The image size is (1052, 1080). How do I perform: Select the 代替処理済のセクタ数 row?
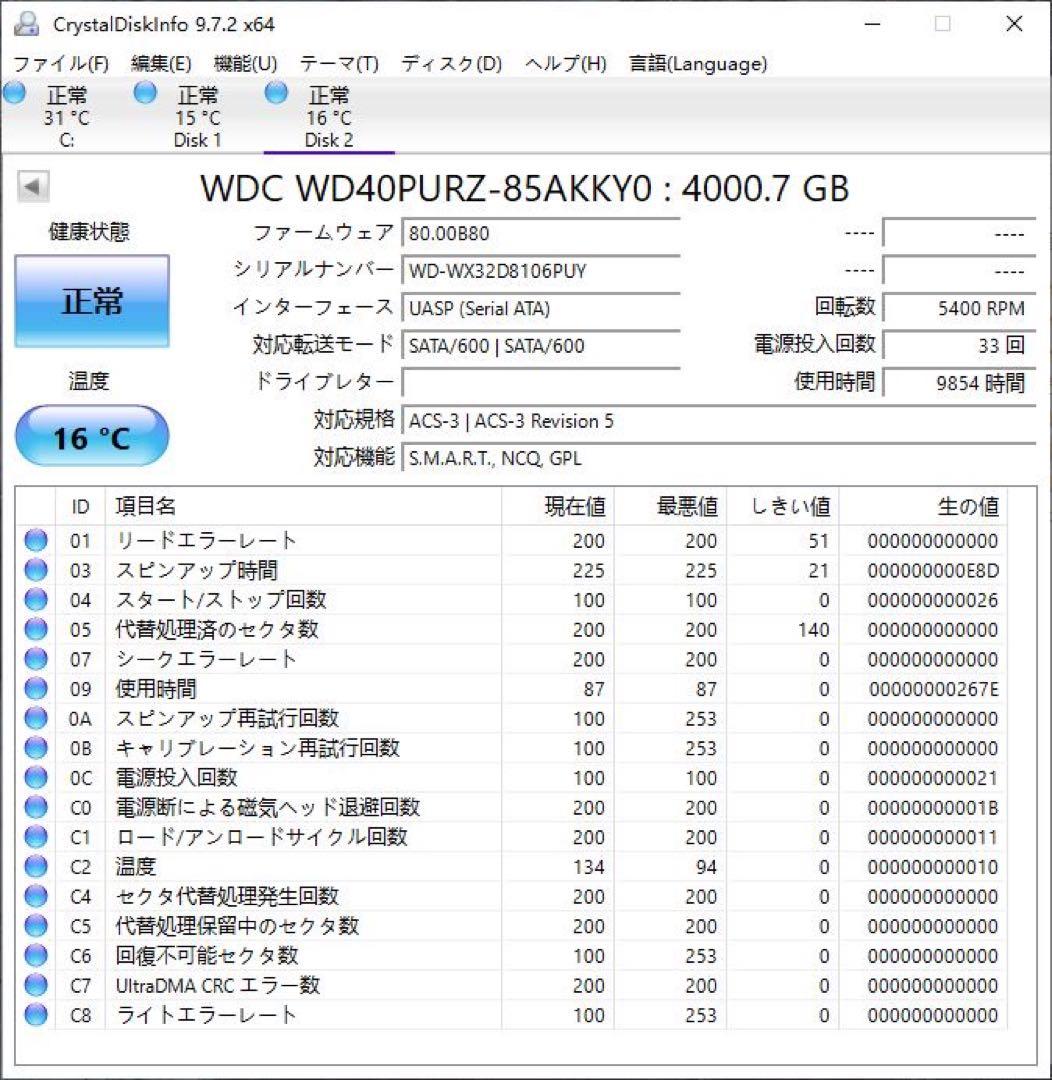tap(511, 630)
